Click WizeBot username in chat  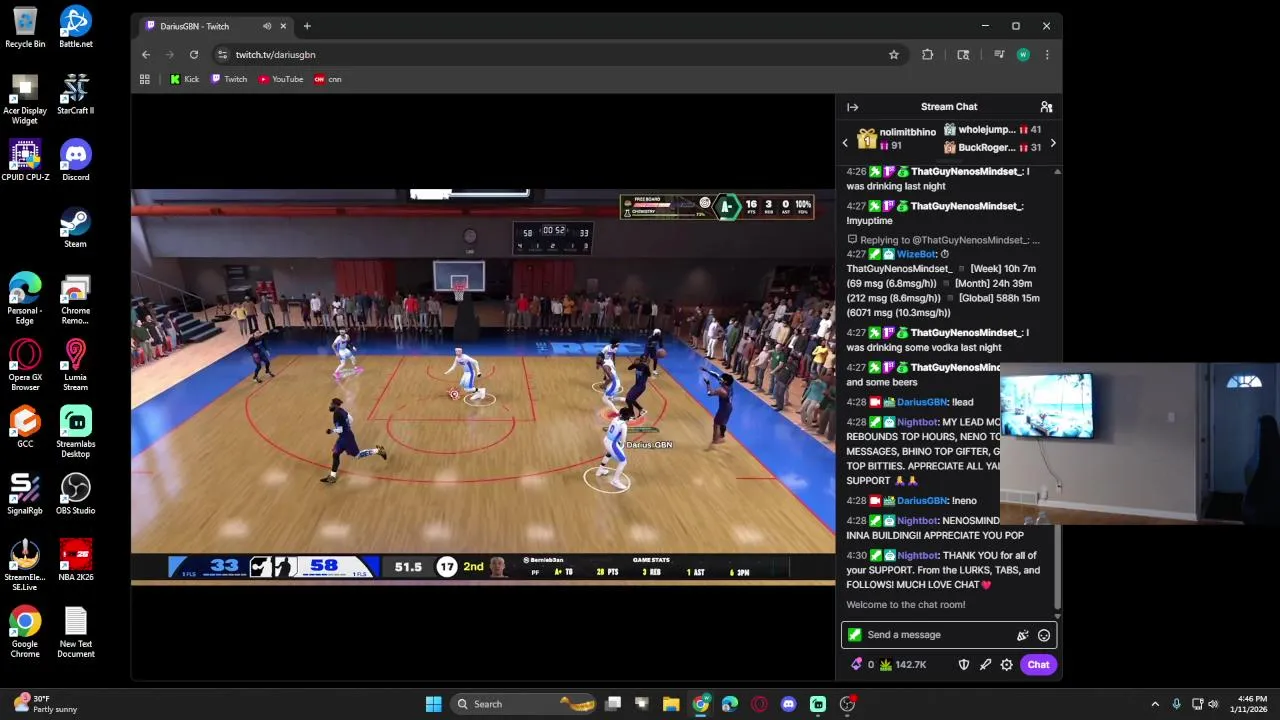915,254
